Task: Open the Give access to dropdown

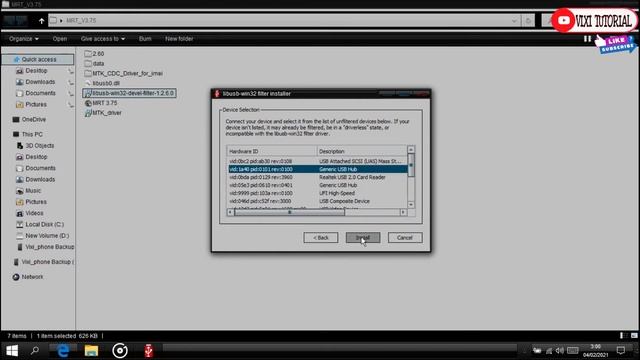Action: [x=103, y=39]
